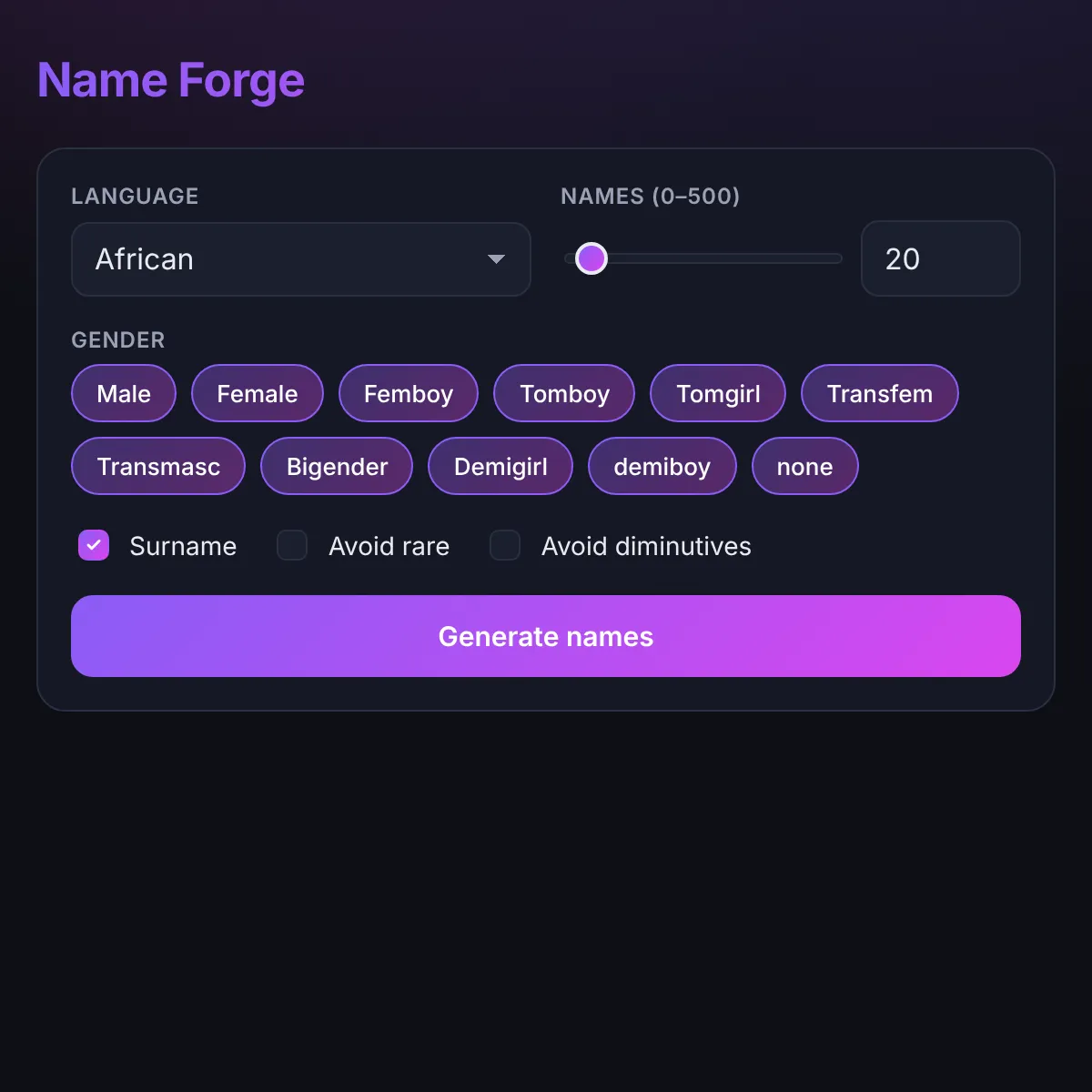Select the Male gender chip

coord(124,393)
